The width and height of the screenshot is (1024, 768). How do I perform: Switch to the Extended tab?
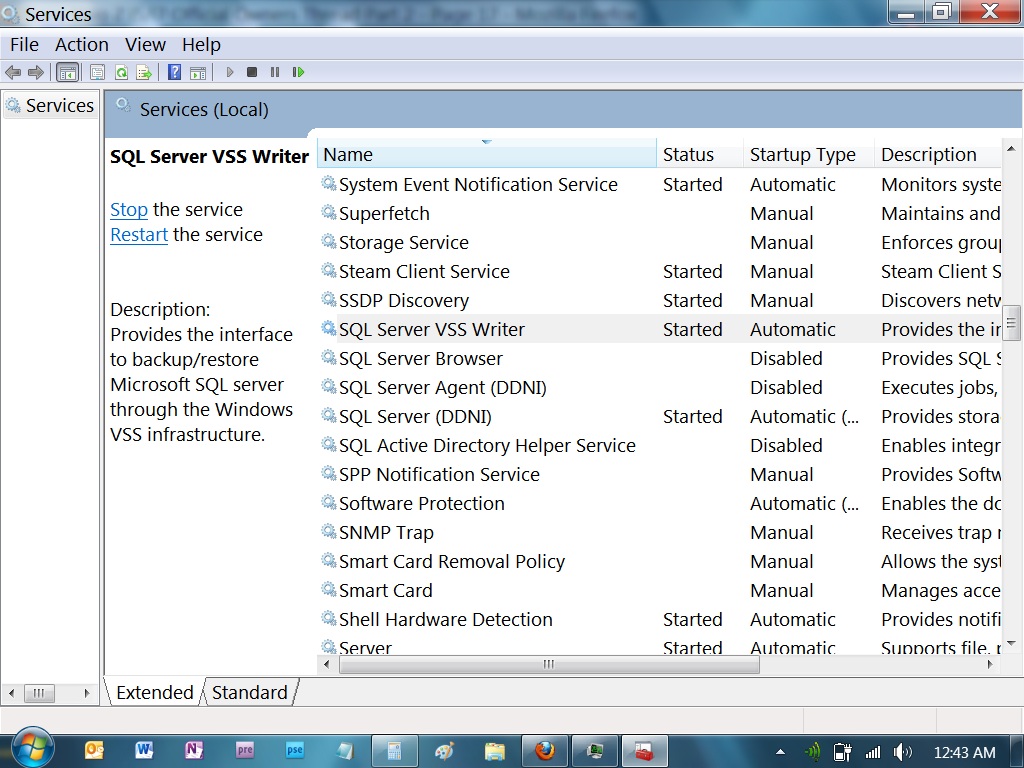[155, 692]
